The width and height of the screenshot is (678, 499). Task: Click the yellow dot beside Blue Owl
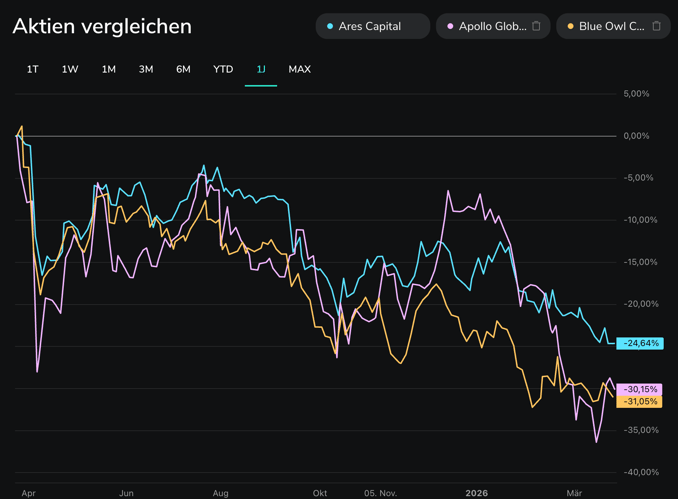pyautogui.click(x=571, y=26)
